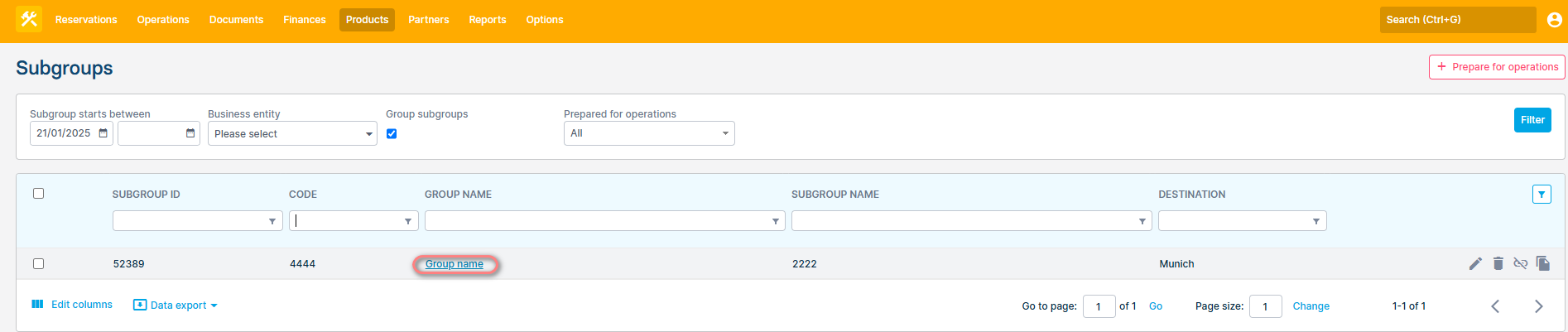
Task: Toggle the Group subgroups checkbox
Action: point(392,133)
